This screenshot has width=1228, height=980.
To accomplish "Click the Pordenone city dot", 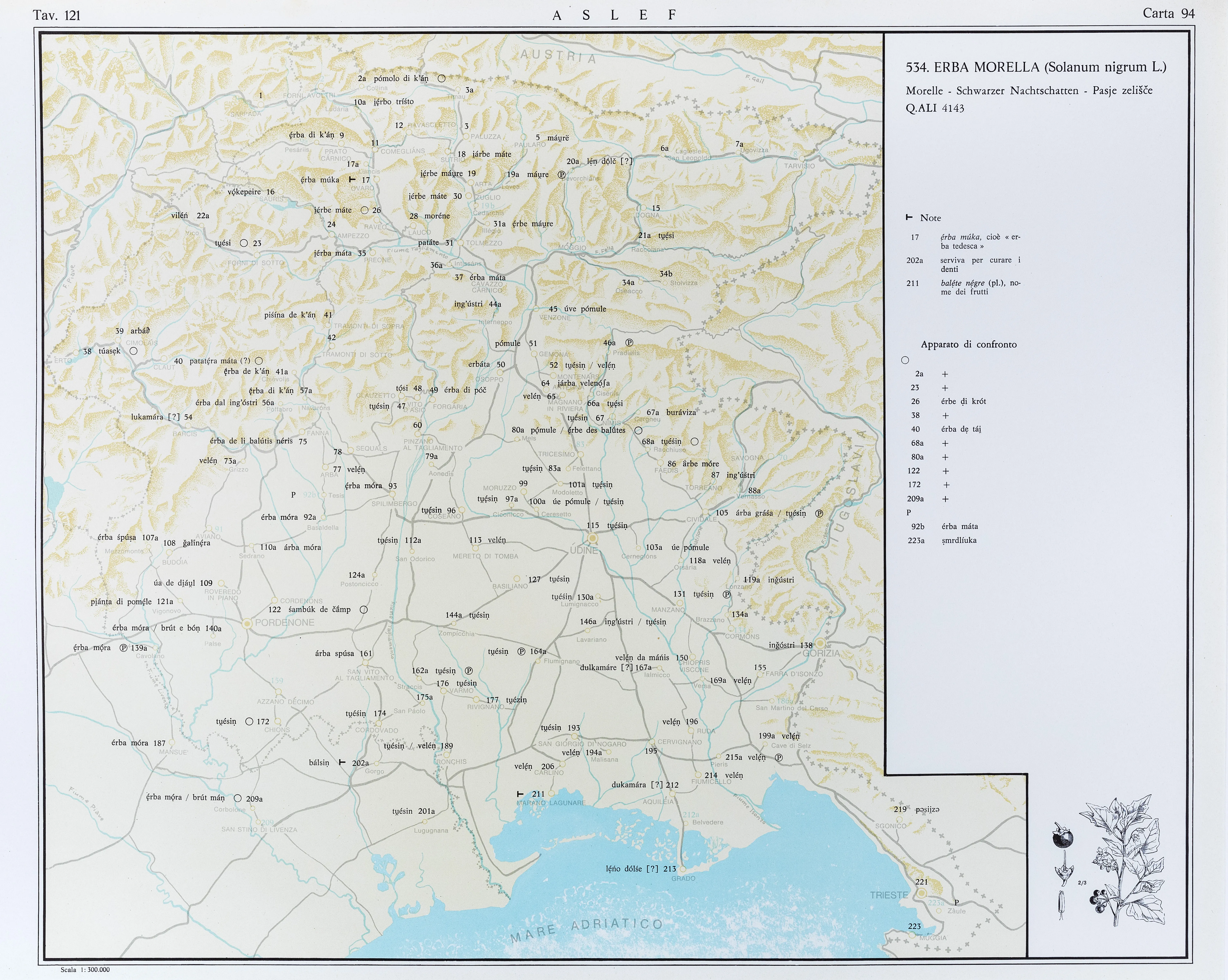I will tap(247, 624).
